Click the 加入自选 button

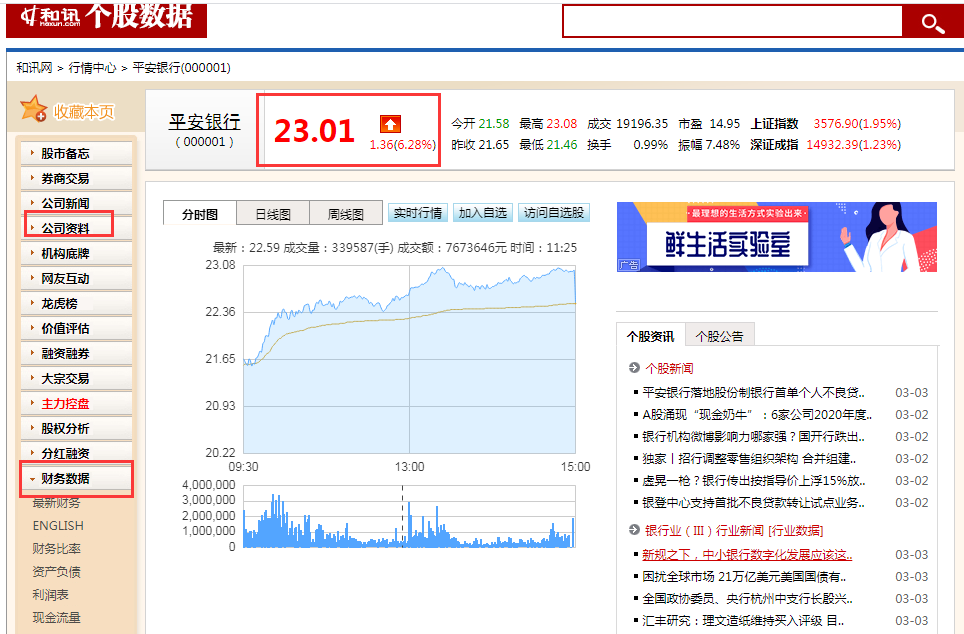click(482, 212)
